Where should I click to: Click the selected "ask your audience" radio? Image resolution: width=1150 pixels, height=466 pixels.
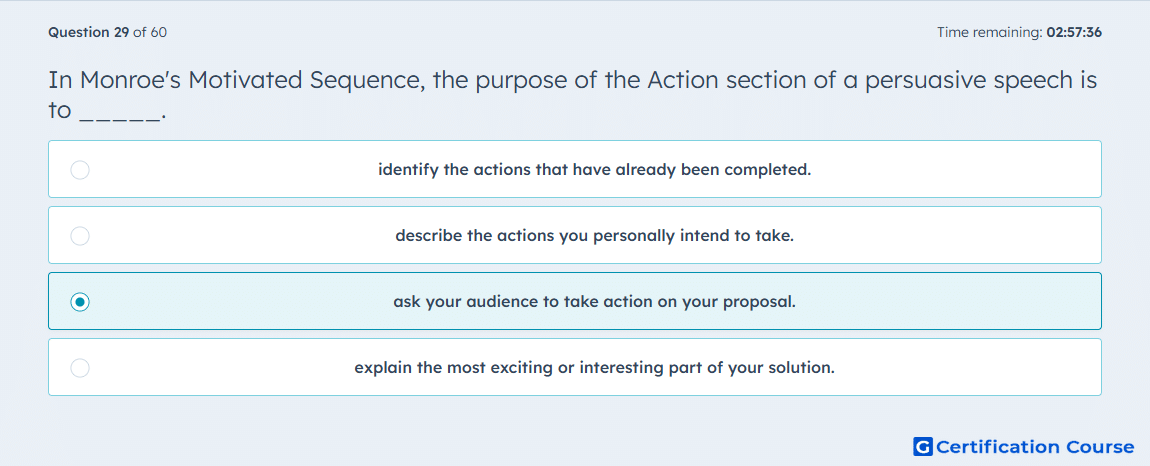[80, 302]
